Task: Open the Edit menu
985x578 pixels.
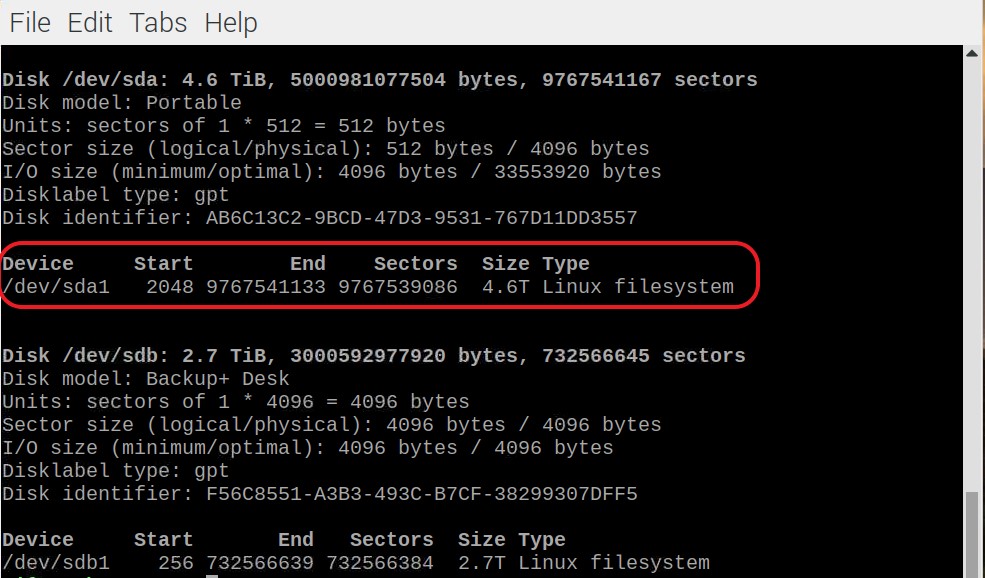Action: [90, 22]
